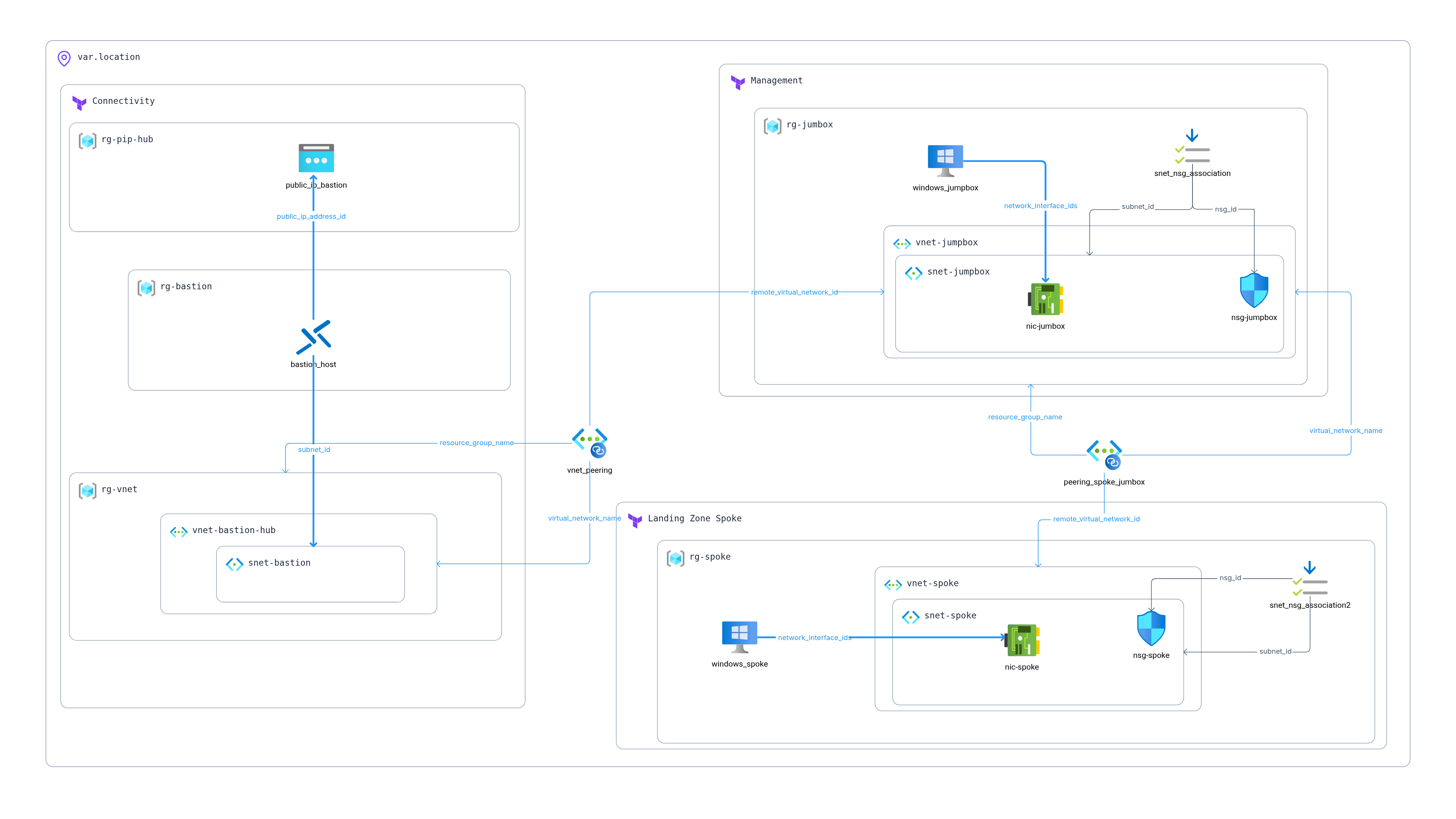Click the var.location label text
This screenshot has width=1456, height=819.
[x=108, y=57]
